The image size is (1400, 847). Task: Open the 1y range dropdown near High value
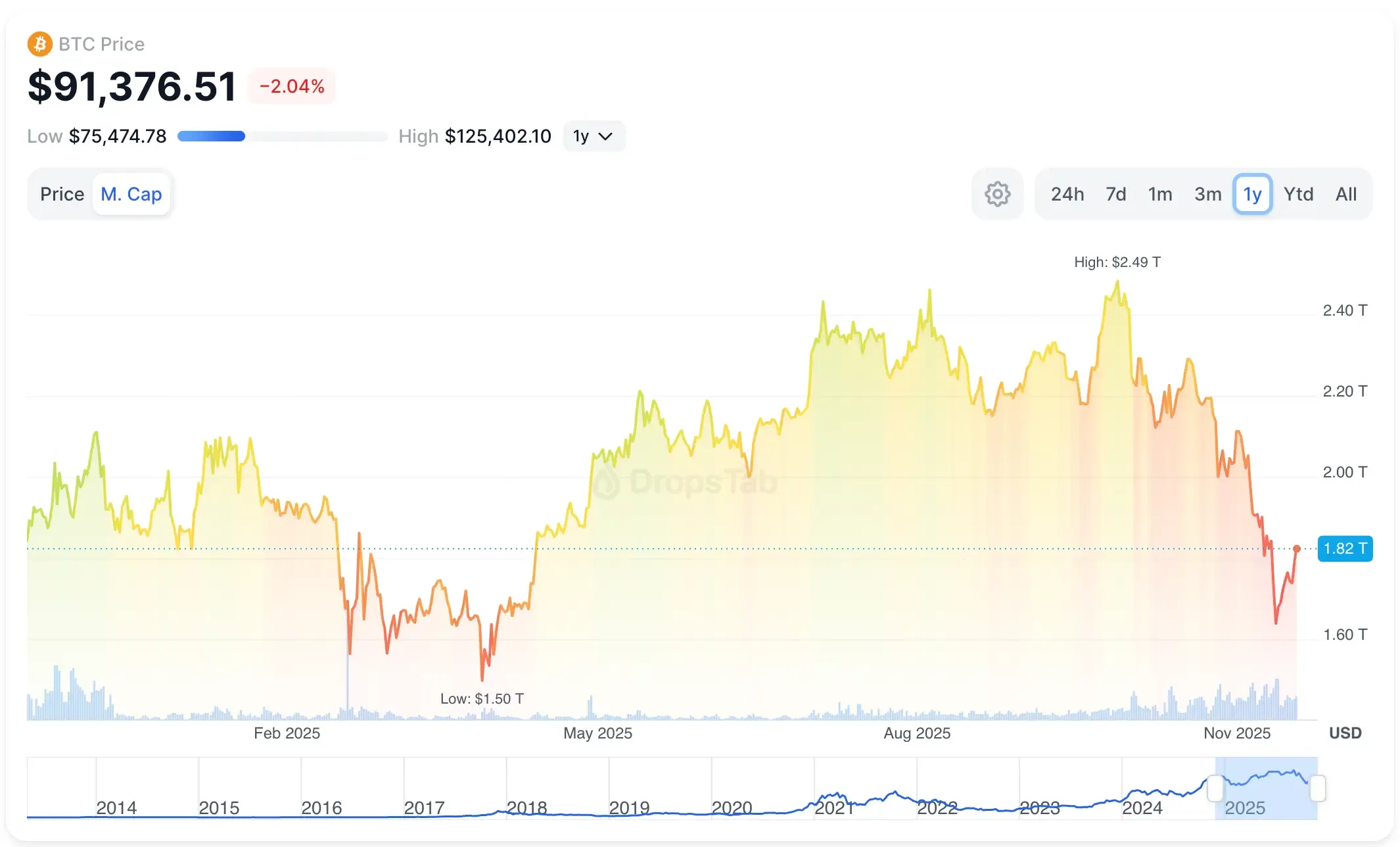click(594, 136)
